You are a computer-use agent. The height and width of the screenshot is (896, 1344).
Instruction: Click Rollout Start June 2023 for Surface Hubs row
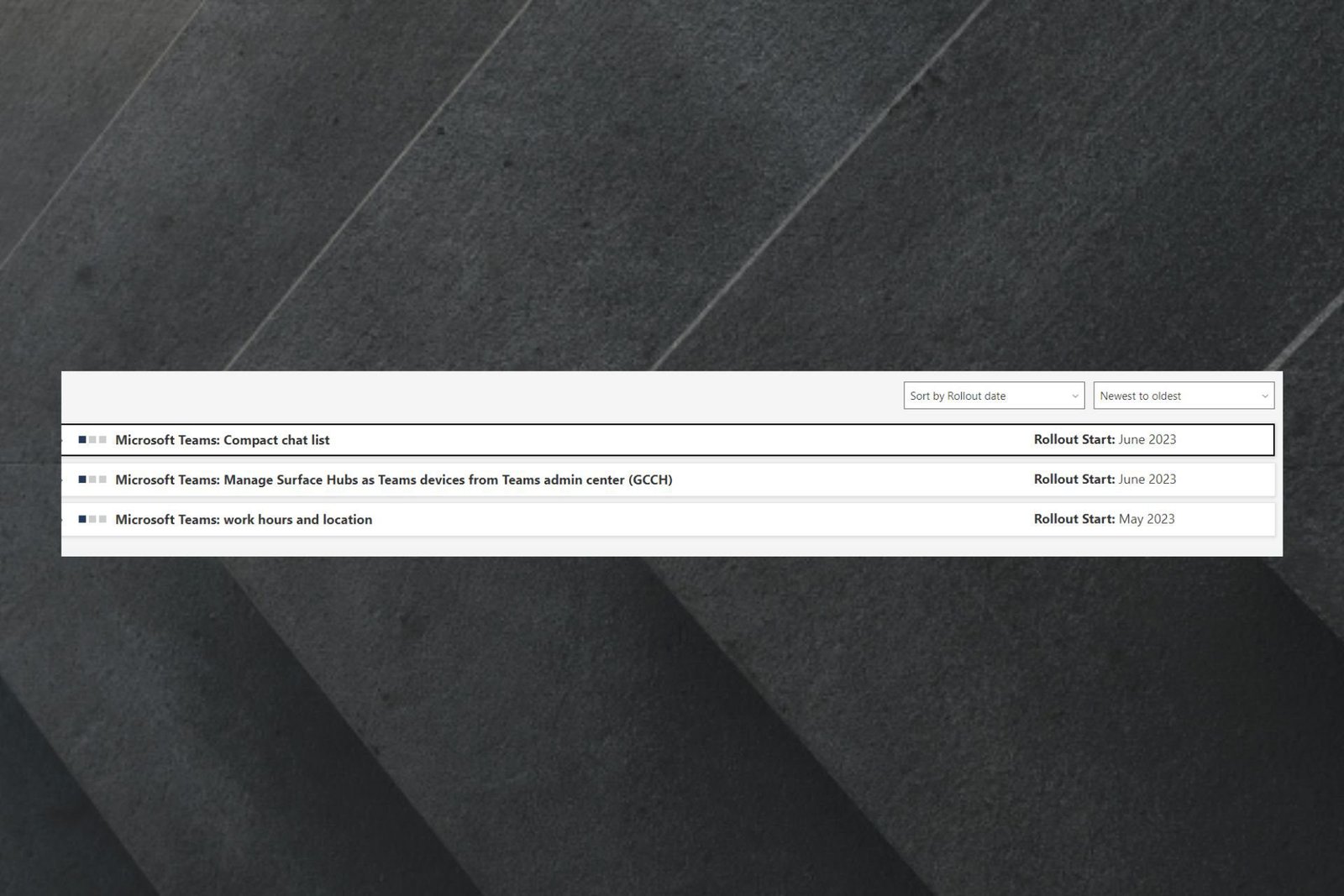coord(1105,479)
